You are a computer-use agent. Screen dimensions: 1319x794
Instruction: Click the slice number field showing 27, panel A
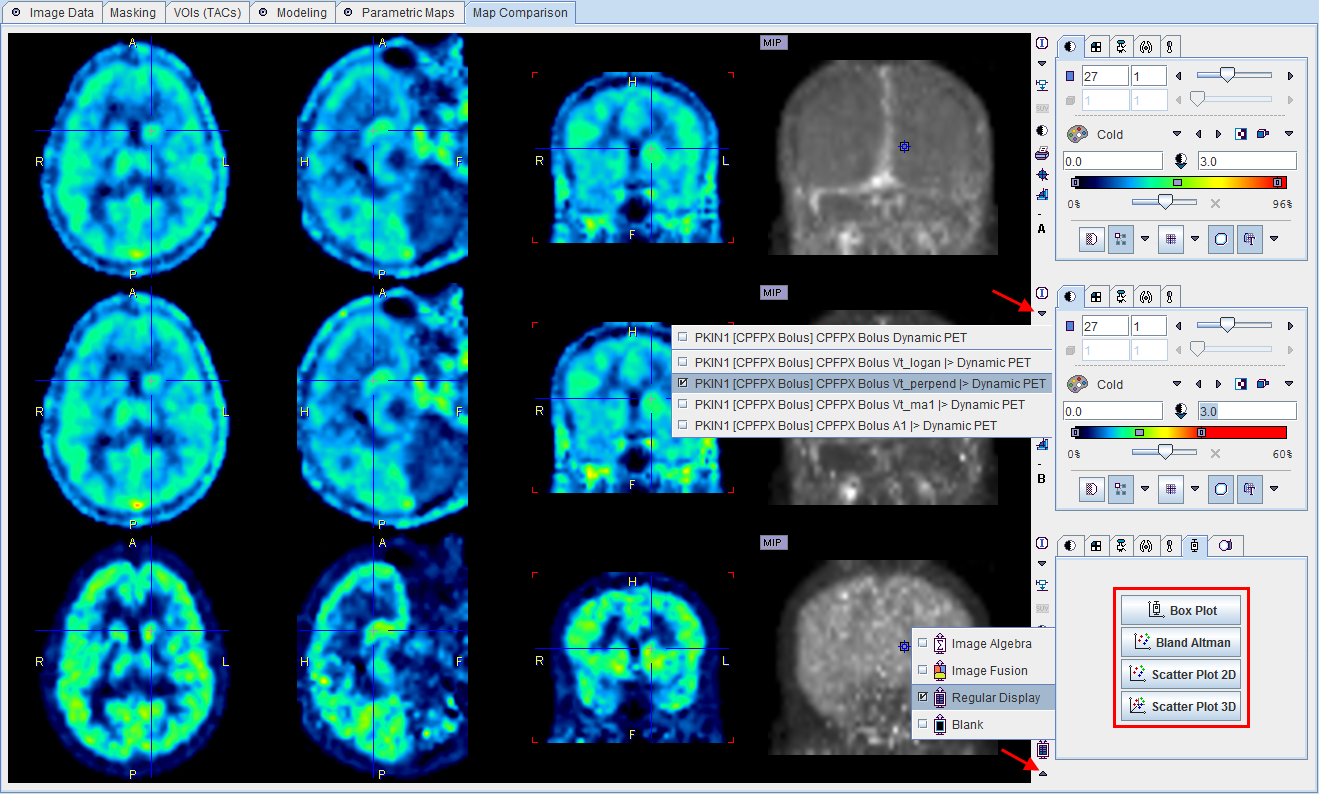(x=1105, y=76)
